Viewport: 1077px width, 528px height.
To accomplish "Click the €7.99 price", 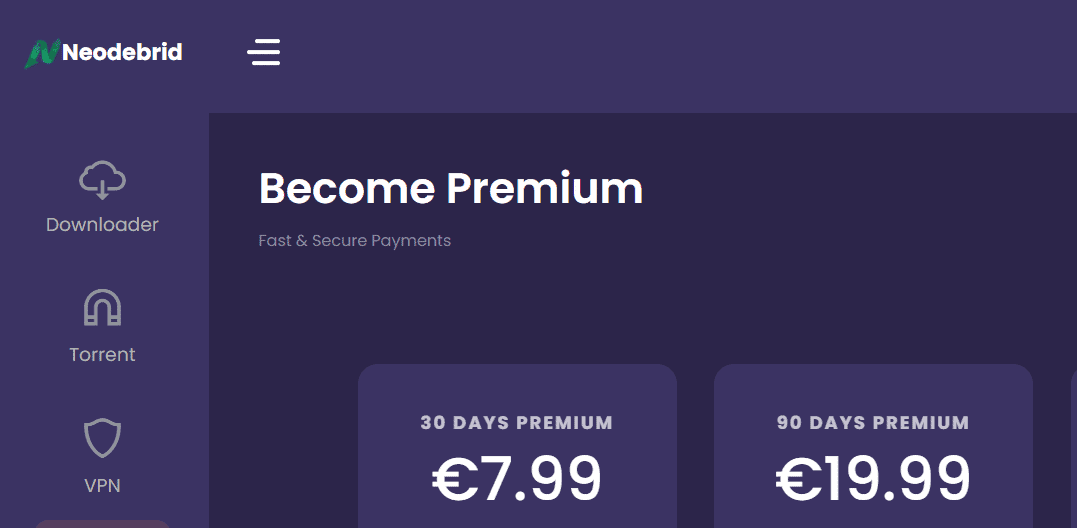I will click(x=517, y=479).
